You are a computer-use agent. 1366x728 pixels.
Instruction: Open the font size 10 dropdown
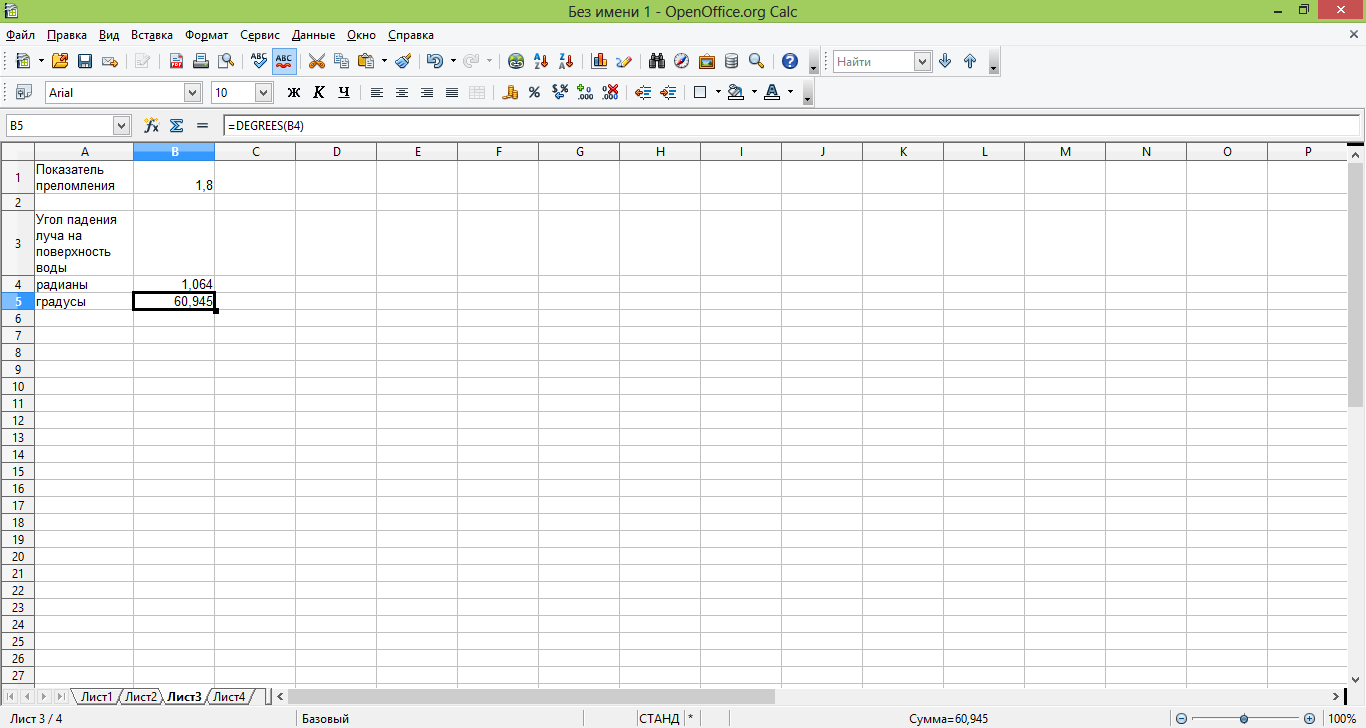point(264,92)
